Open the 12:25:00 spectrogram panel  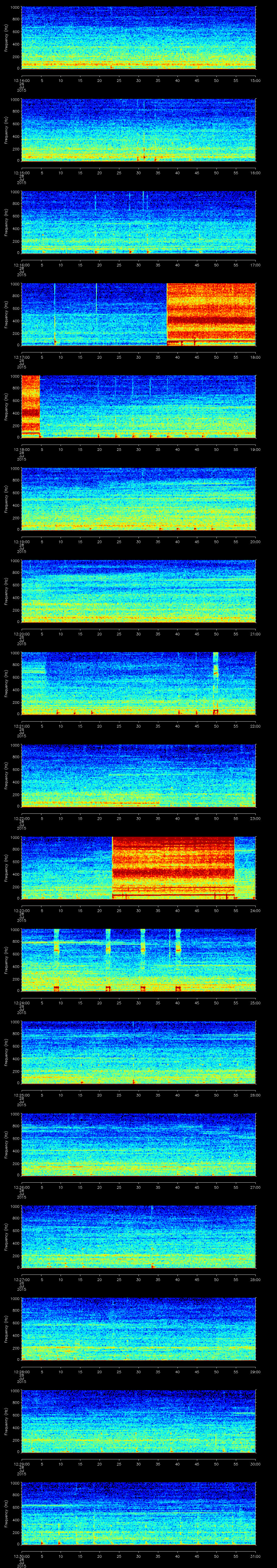click(x=138, y=1052)
